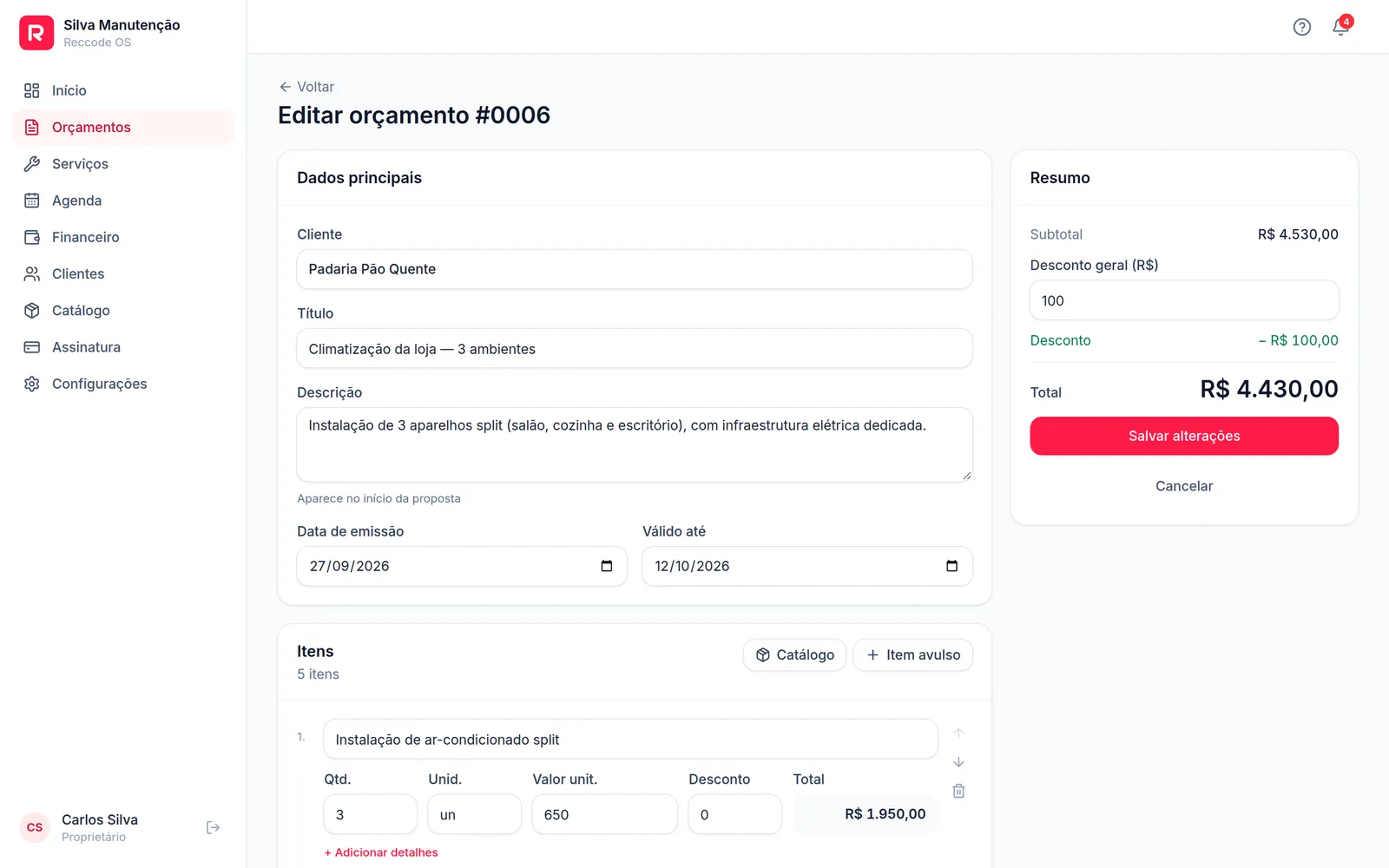Focus the Qtd. field of item 1
Viewport: 1389px width, 868px height.
[371, 814]
